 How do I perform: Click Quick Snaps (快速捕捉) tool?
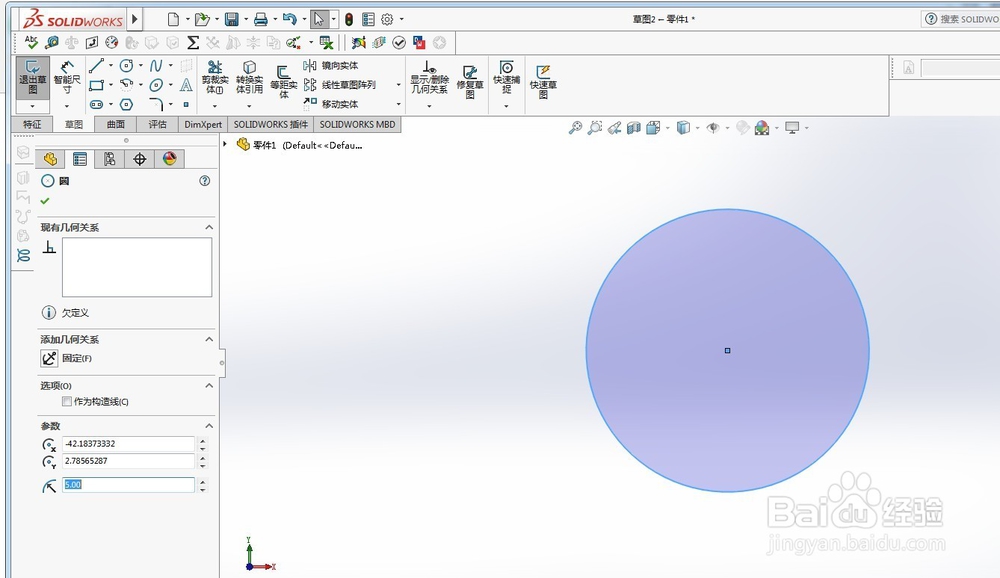click(506, 78)
